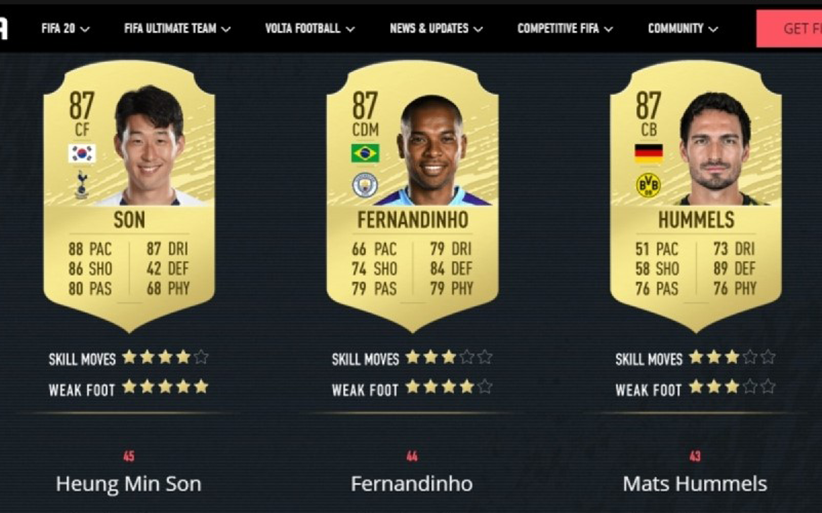Click the red GET FIFA button
Screen dimensions: 822x513
click(x=789, y=29)
